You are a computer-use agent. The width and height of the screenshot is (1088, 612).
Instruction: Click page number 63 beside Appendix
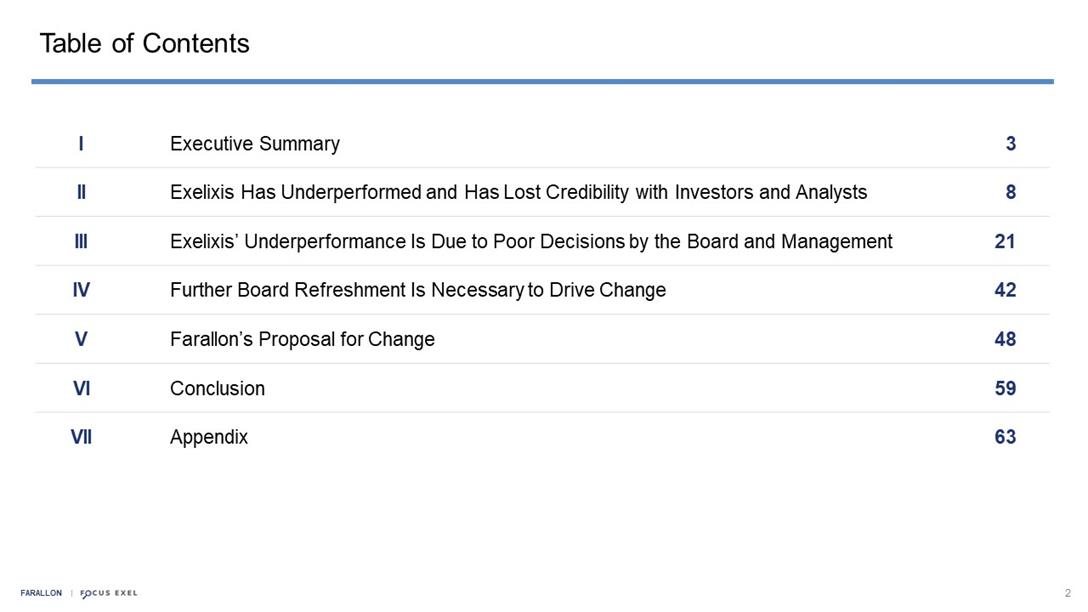(x=1005, y=437)
